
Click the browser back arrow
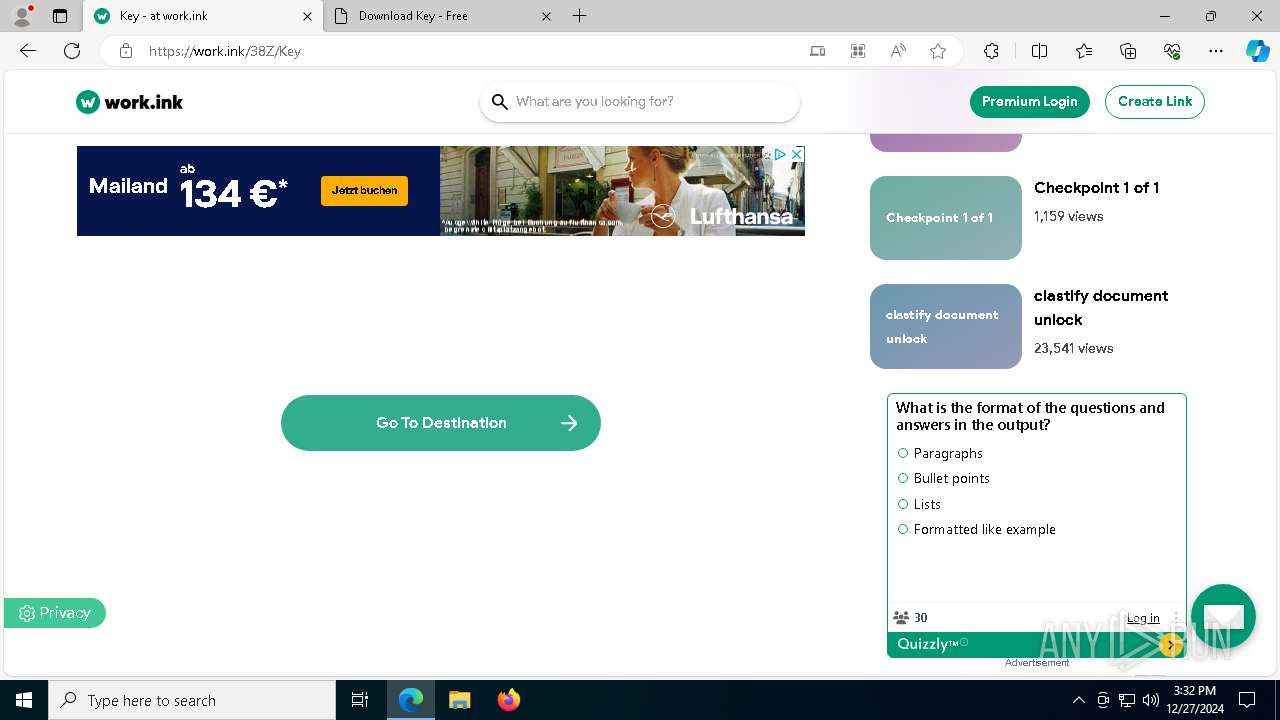(x=28, y=51)
